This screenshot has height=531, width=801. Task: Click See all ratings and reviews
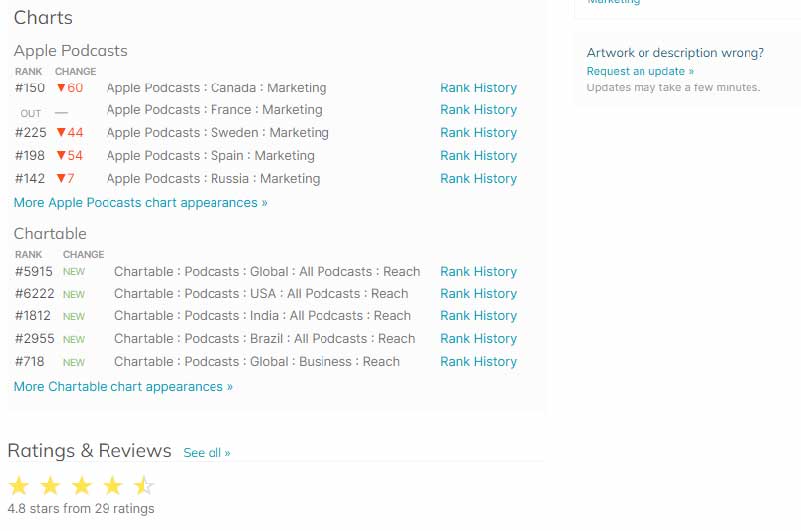pyautogui.click(x=207, y=453)
